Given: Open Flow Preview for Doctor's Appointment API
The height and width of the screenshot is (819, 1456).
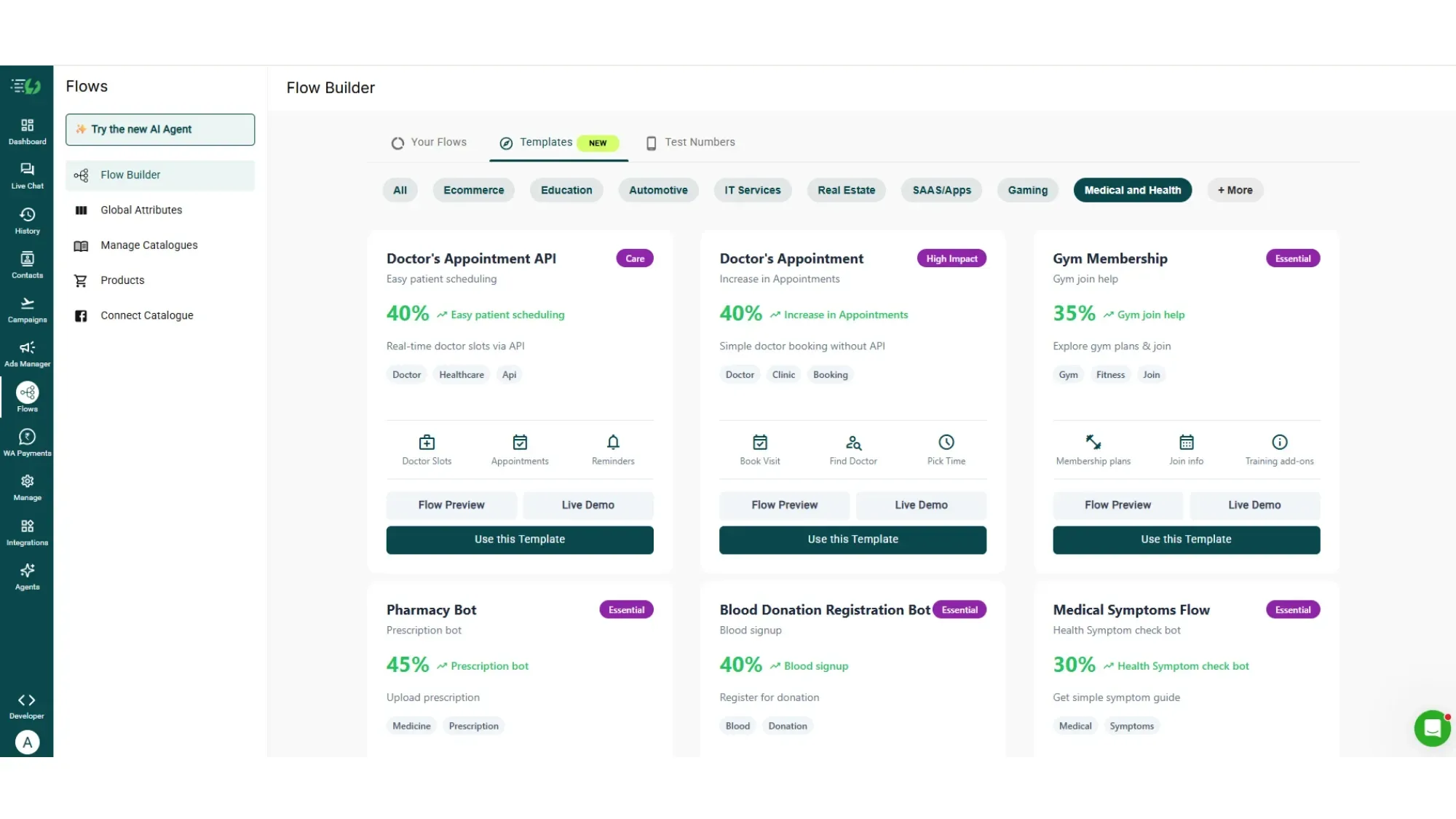Looking at the screenshot, I should (451, 505).
